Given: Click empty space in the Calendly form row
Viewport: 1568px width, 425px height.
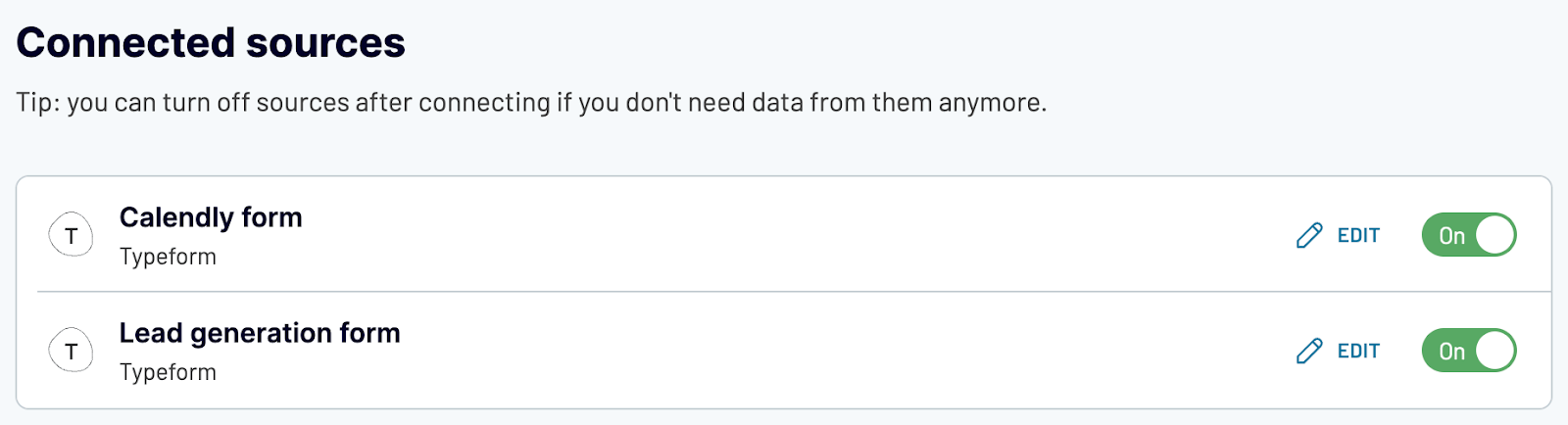Looking at the screenshot, I should coord(784,235).
